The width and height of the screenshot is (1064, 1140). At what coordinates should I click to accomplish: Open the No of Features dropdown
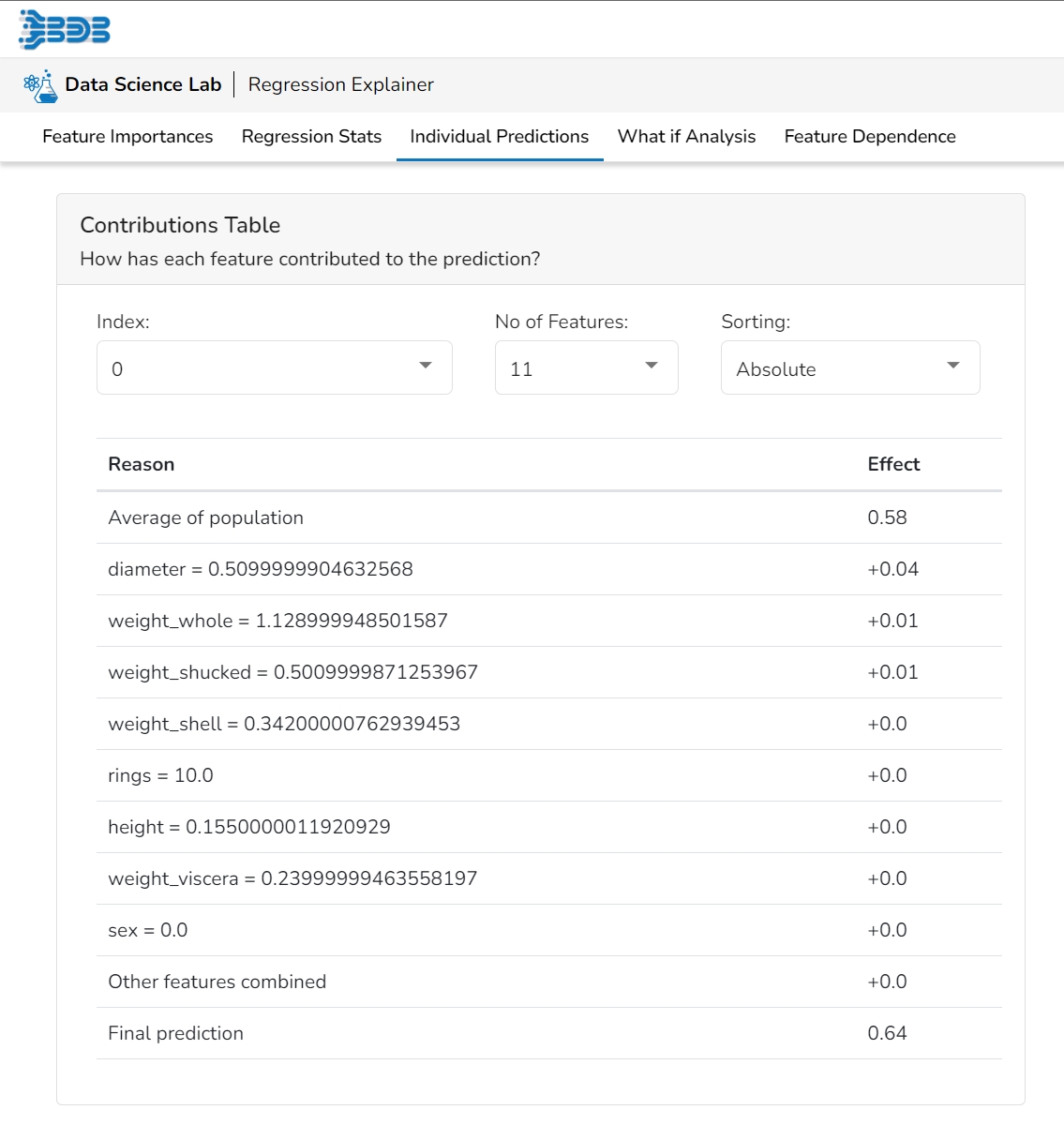click(x=586, y=367)
